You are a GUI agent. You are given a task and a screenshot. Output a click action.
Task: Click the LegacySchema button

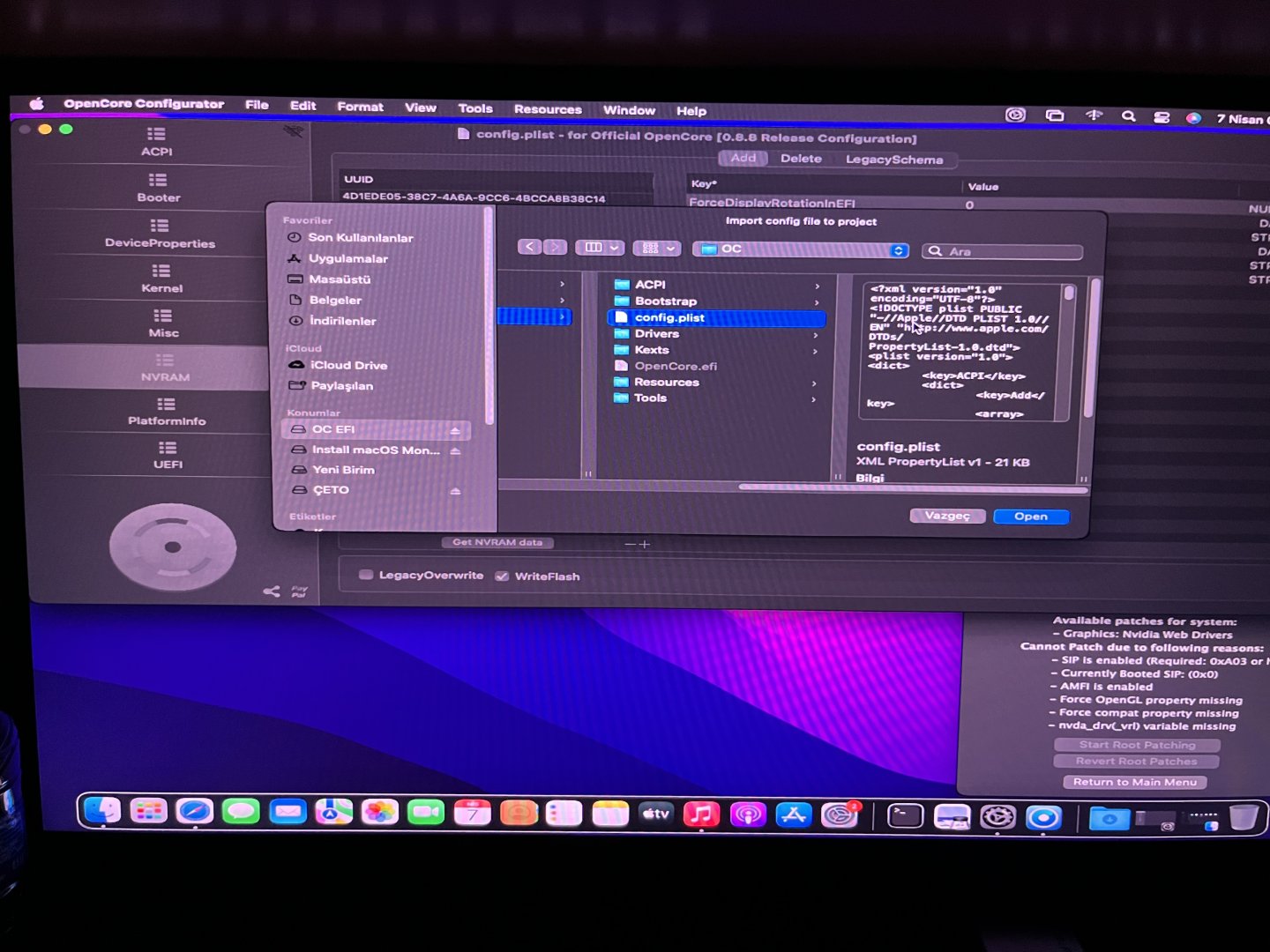click(894, 160)
